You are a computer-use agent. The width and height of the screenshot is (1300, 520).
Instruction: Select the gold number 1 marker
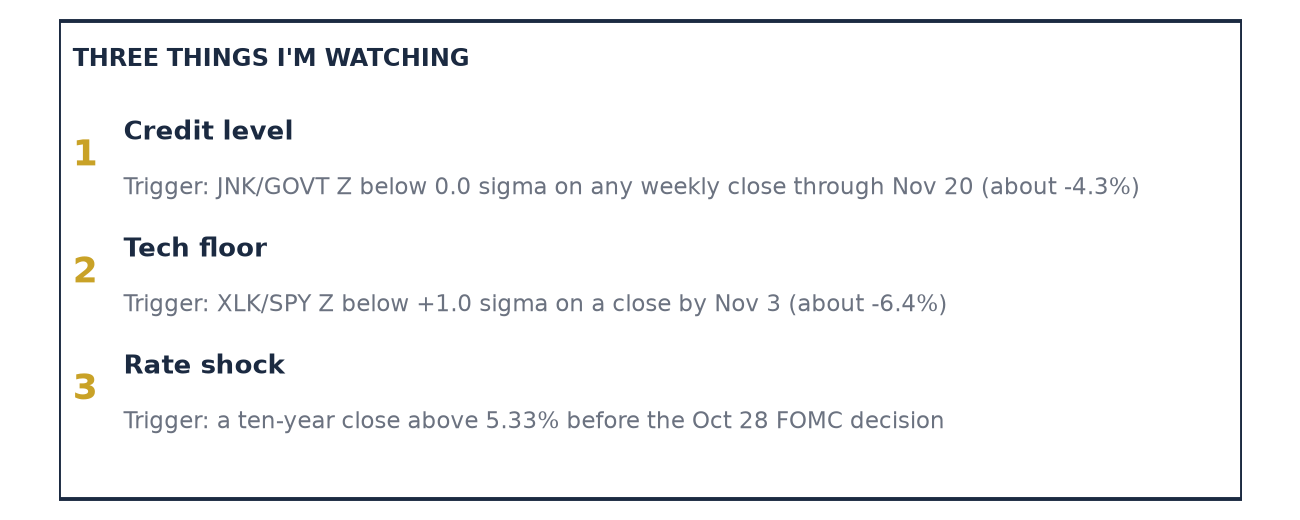[85, 155]
